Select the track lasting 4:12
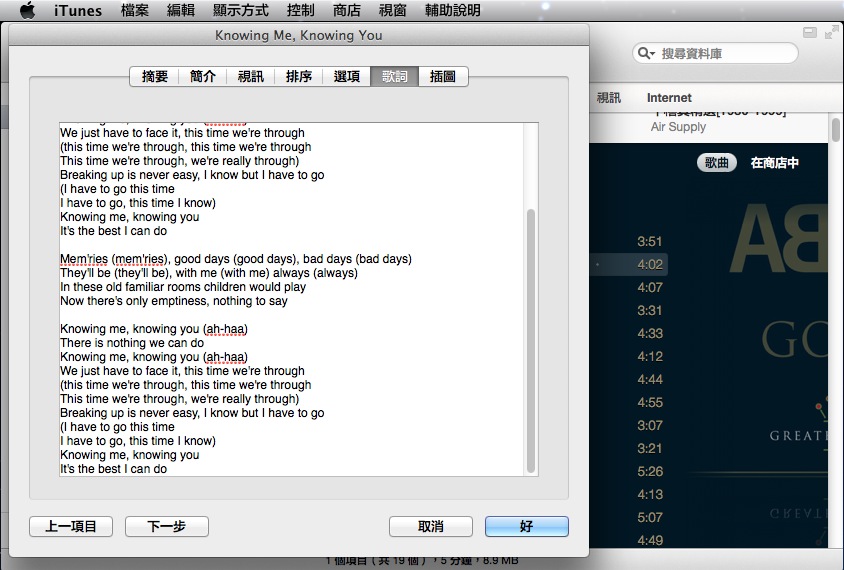This screenshot has width=844, height=570. click(649, 356)
